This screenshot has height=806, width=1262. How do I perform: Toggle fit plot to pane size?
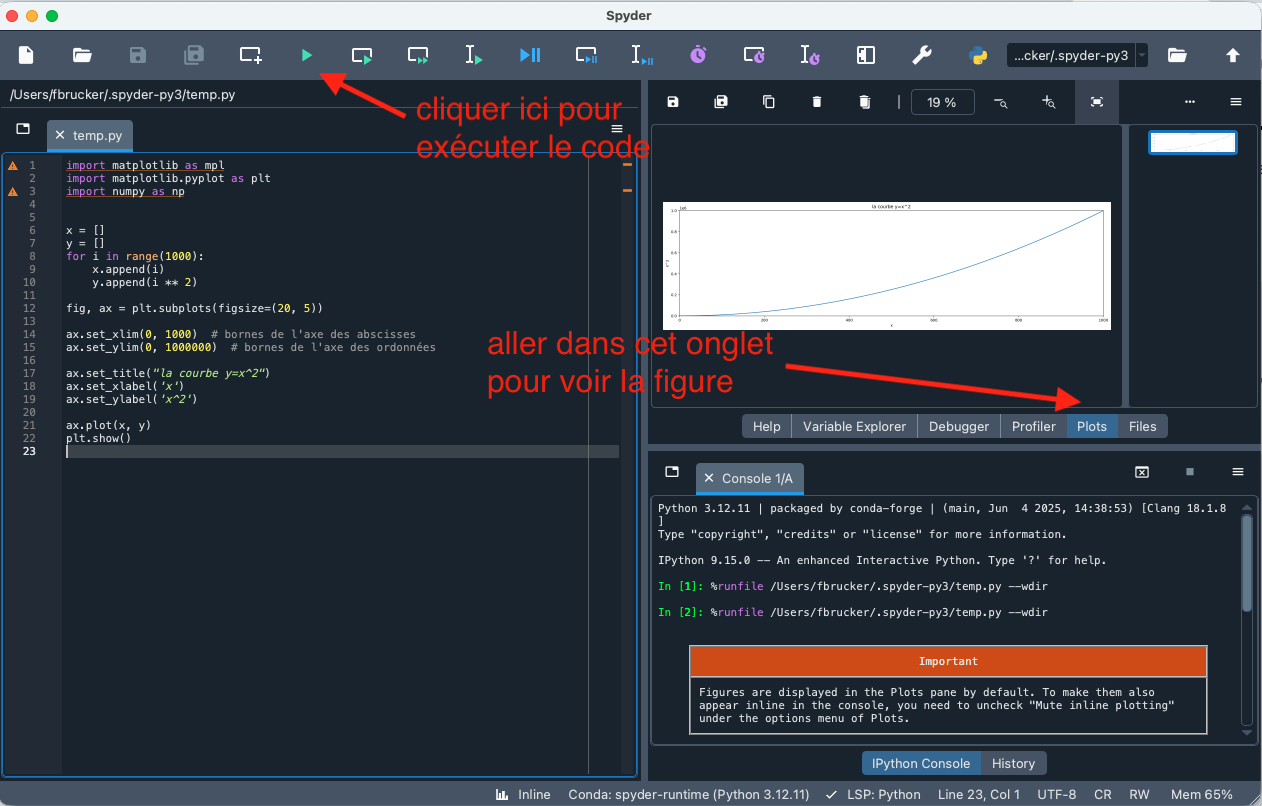pyautogui.click(x=1097, y=102)
